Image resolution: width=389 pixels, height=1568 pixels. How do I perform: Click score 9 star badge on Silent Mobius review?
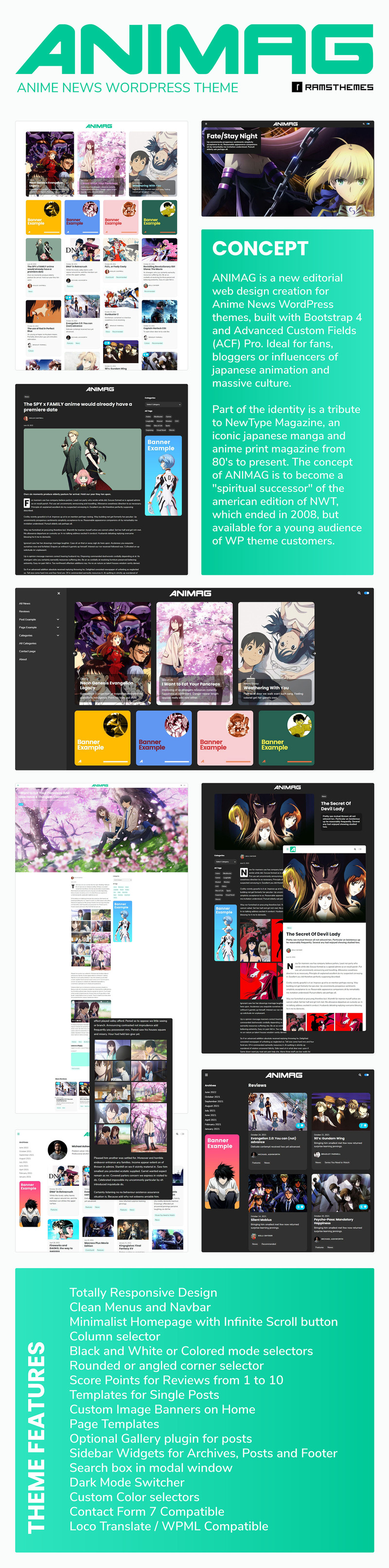pyautogui.click(x=301, y=1207)
